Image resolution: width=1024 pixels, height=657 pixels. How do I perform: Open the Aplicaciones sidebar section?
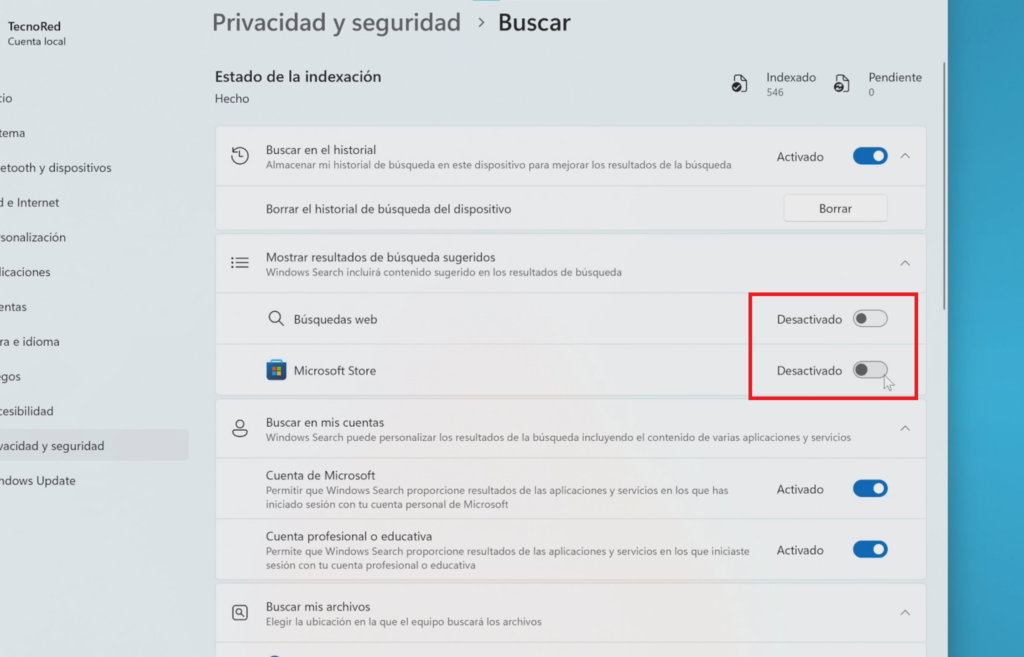(x=25, y=272)
